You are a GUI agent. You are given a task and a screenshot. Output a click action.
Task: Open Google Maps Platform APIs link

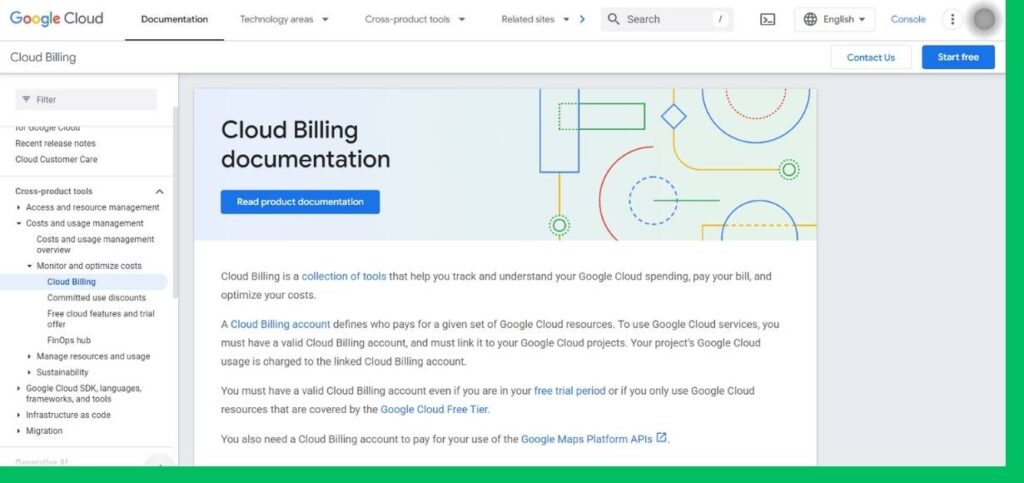click(x=586, y=439)
